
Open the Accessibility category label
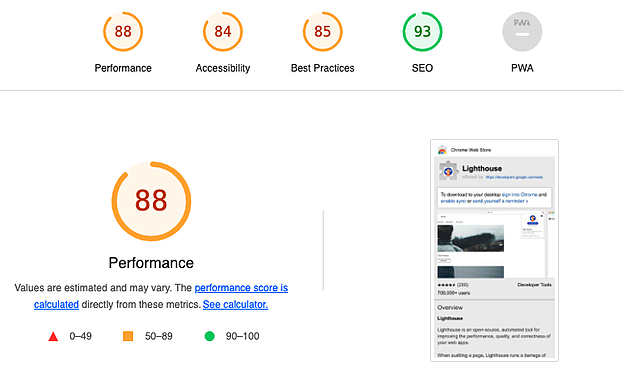[x=223, y=68]
